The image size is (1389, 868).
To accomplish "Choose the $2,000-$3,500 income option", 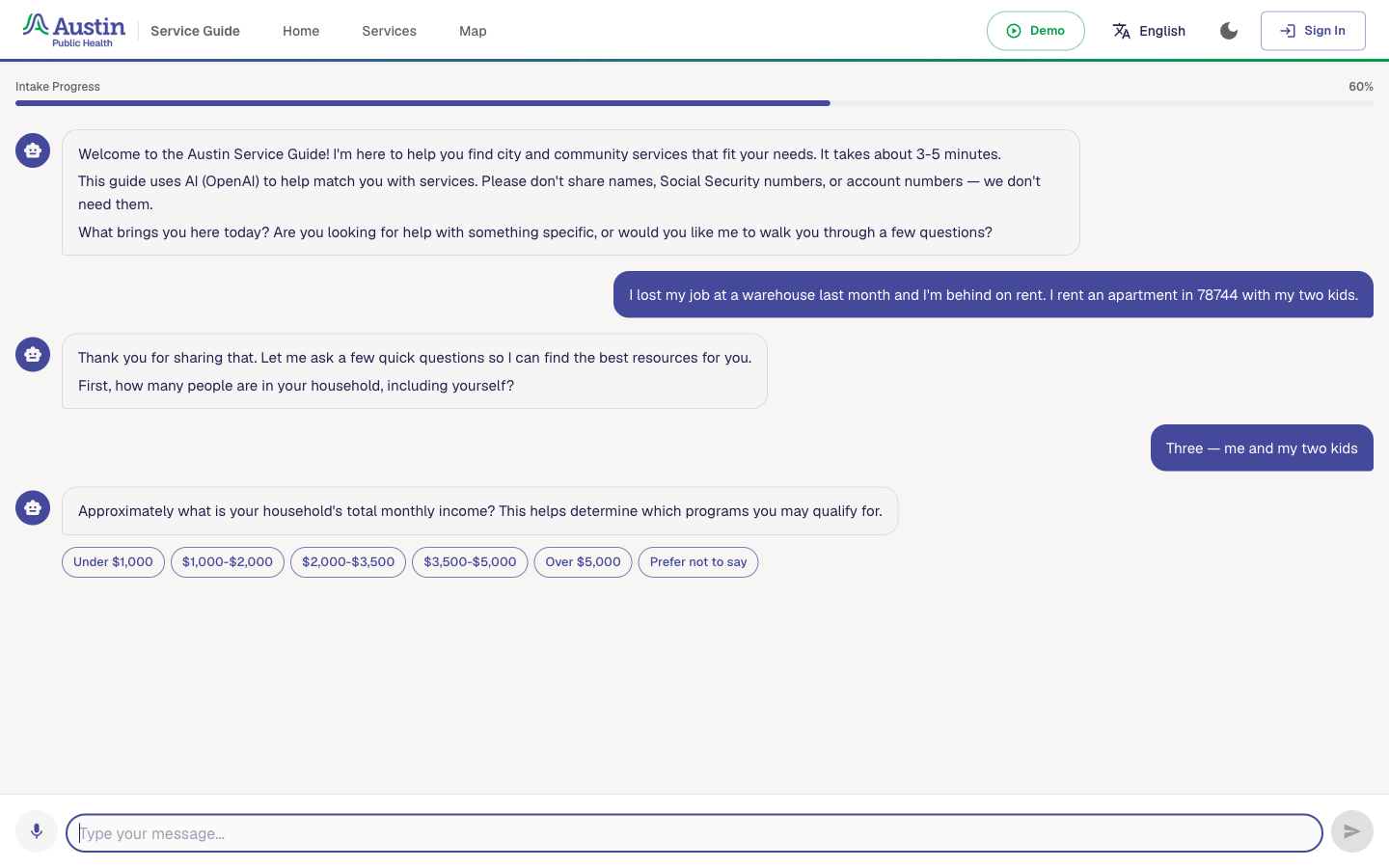I will pos(348,562).
